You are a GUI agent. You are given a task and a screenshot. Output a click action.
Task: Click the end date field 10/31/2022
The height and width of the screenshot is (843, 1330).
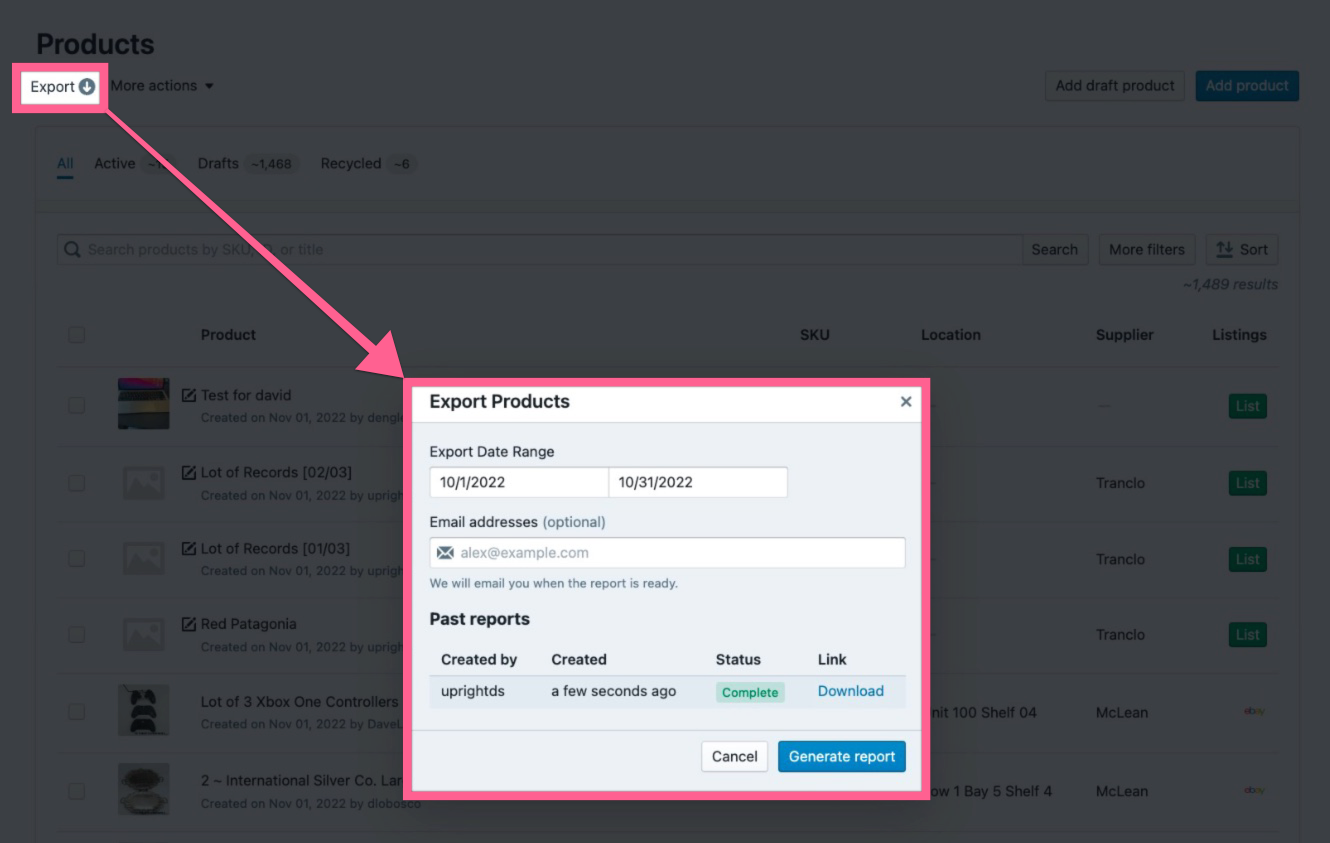698,482
